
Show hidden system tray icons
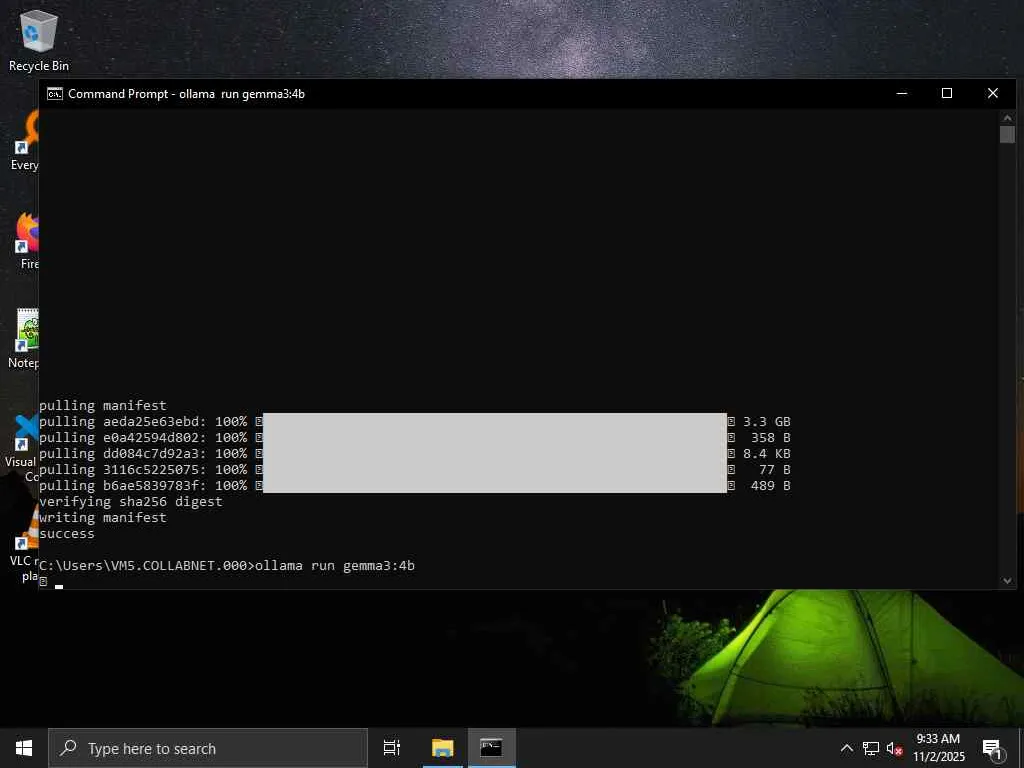846,748
